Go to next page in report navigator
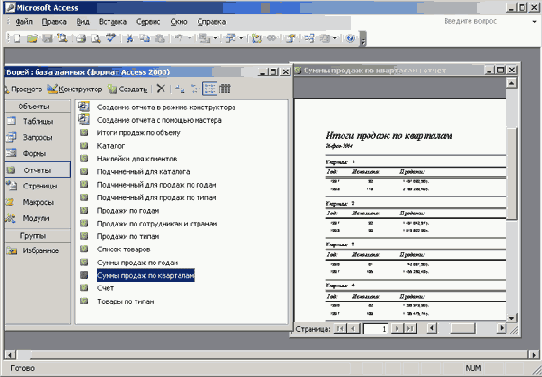The height and width of the screenshot is (377, 542). pyautogui.click(x=397, y=328)
